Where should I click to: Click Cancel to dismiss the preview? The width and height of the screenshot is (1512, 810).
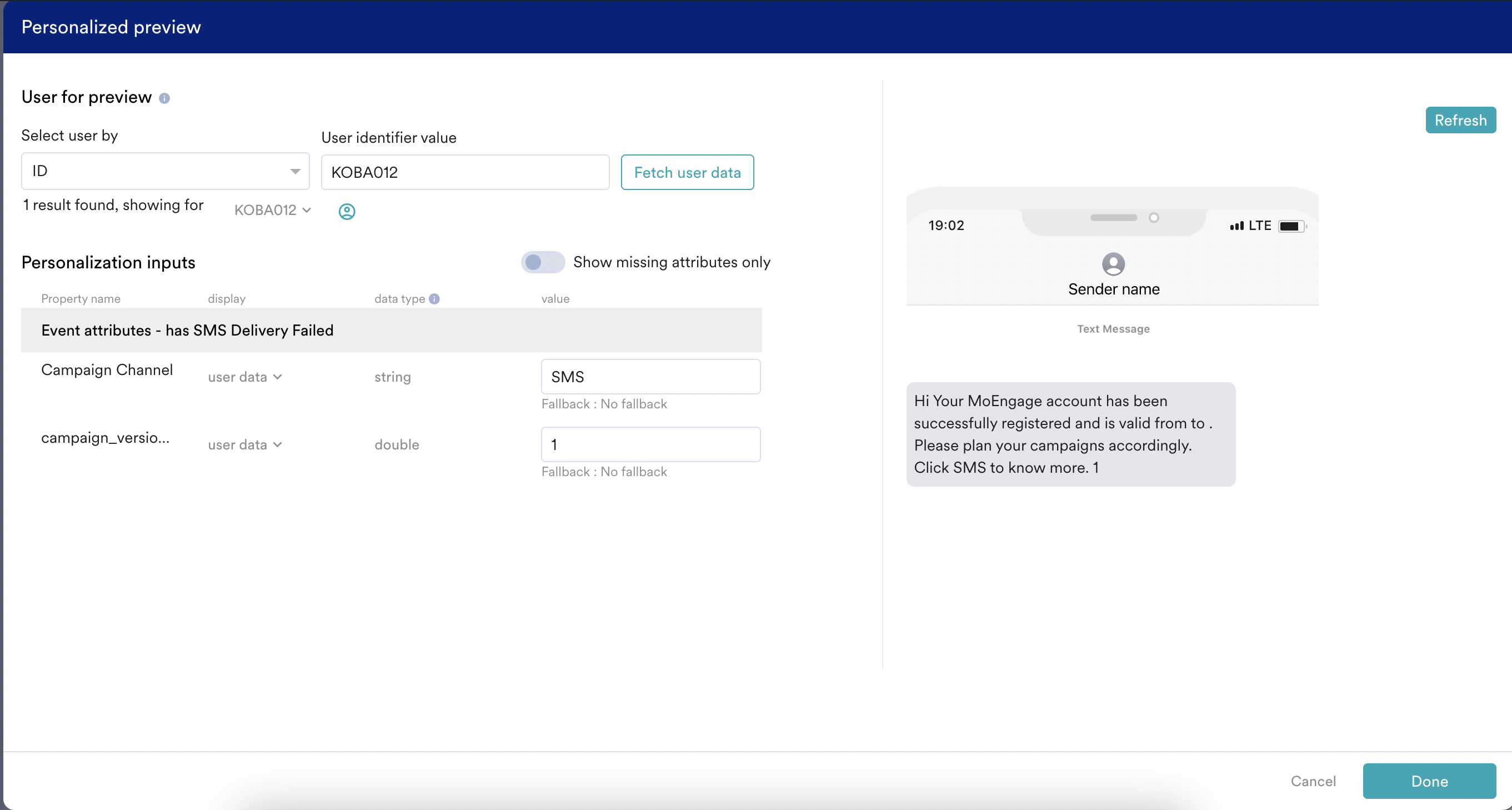(1313, 781)
